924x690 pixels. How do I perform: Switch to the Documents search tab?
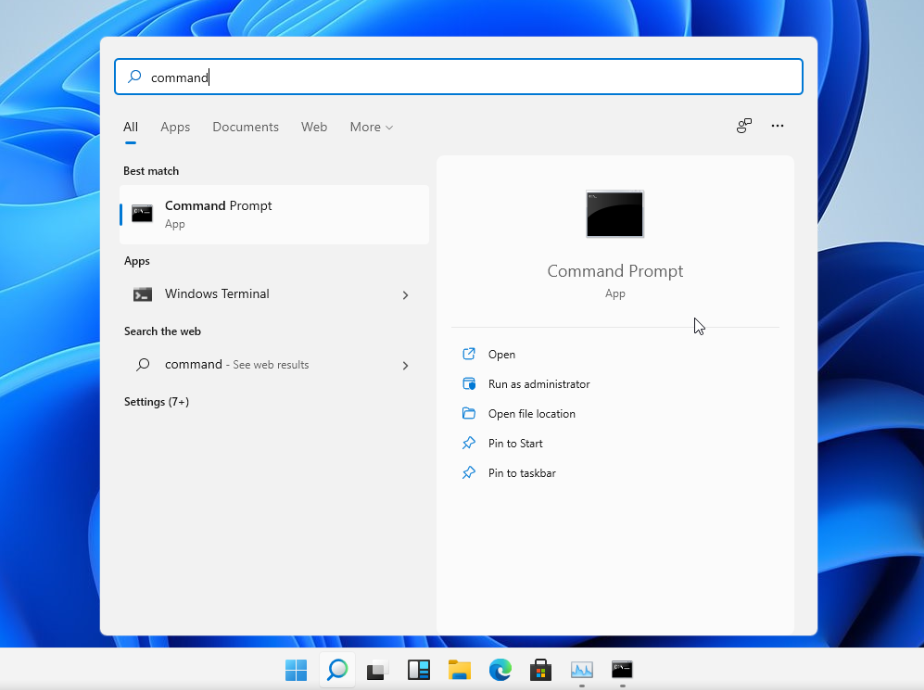245,127
